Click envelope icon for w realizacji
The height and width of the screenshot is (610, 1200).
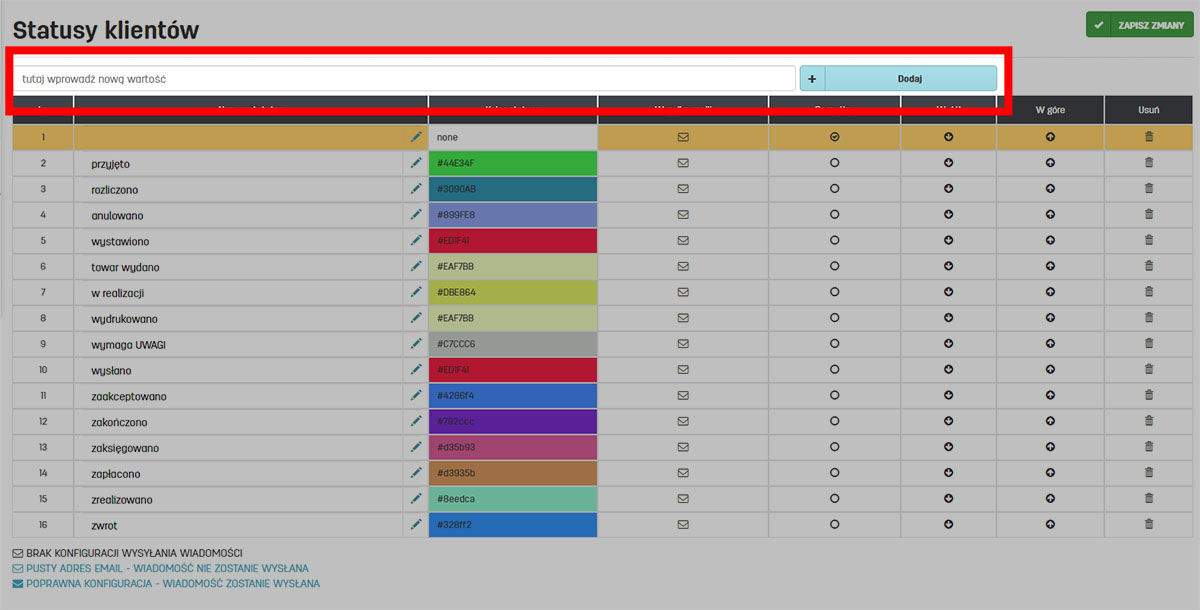683,292
